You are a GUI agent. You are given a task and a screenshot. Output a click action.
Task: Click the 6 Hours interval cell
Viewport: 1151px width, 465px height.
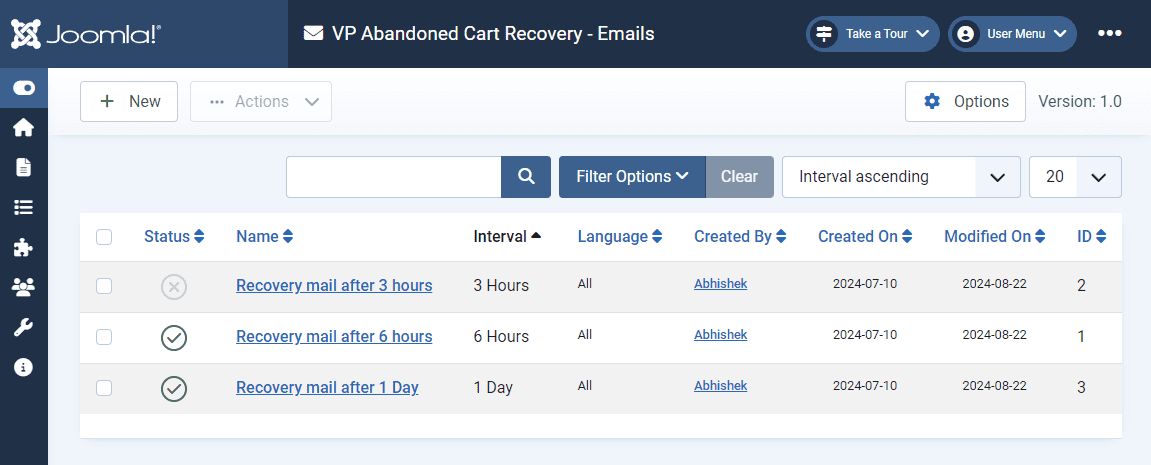tap(501, 336)
